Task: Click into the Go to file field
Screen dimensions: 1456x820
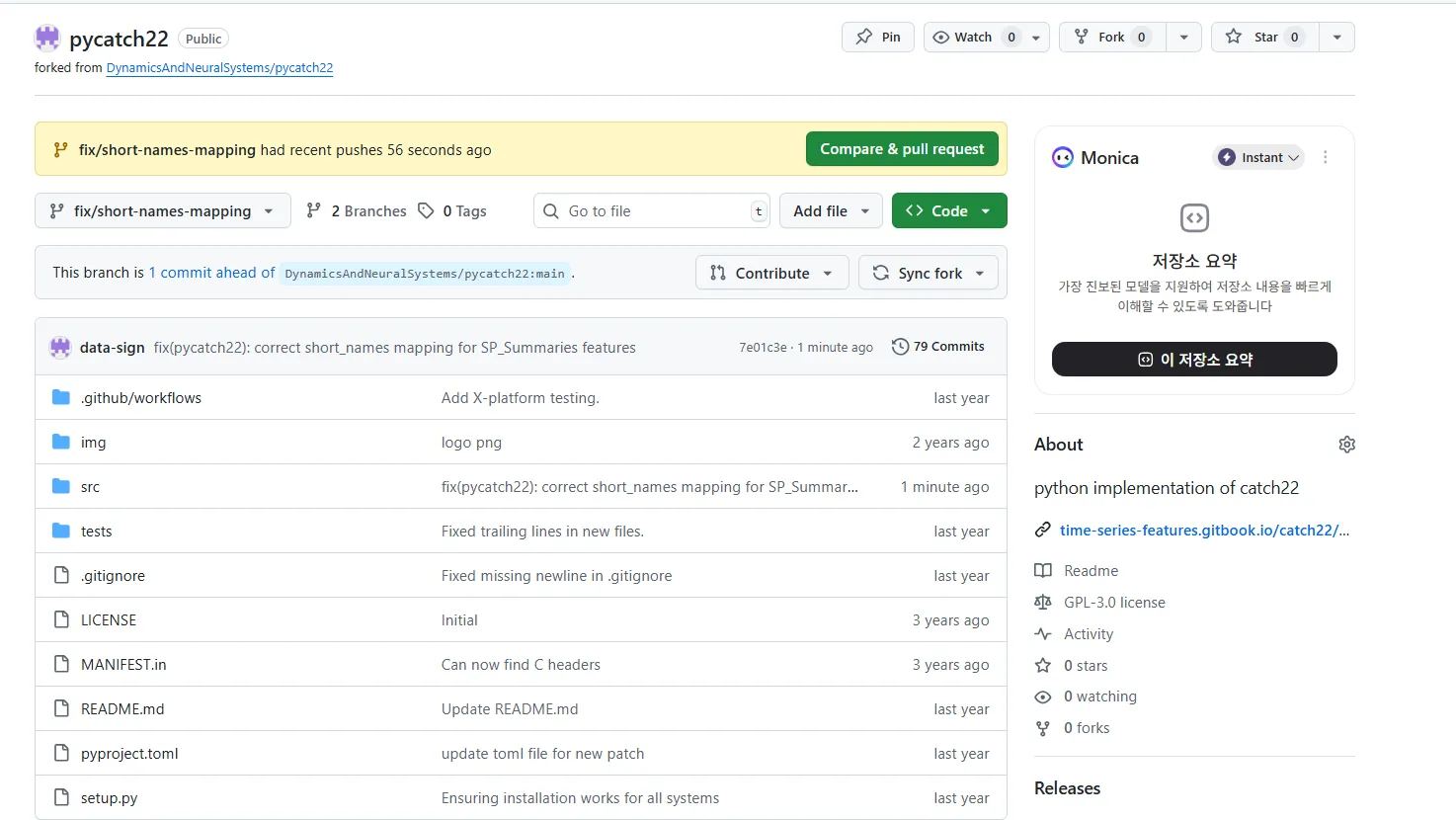Action: 652,210
